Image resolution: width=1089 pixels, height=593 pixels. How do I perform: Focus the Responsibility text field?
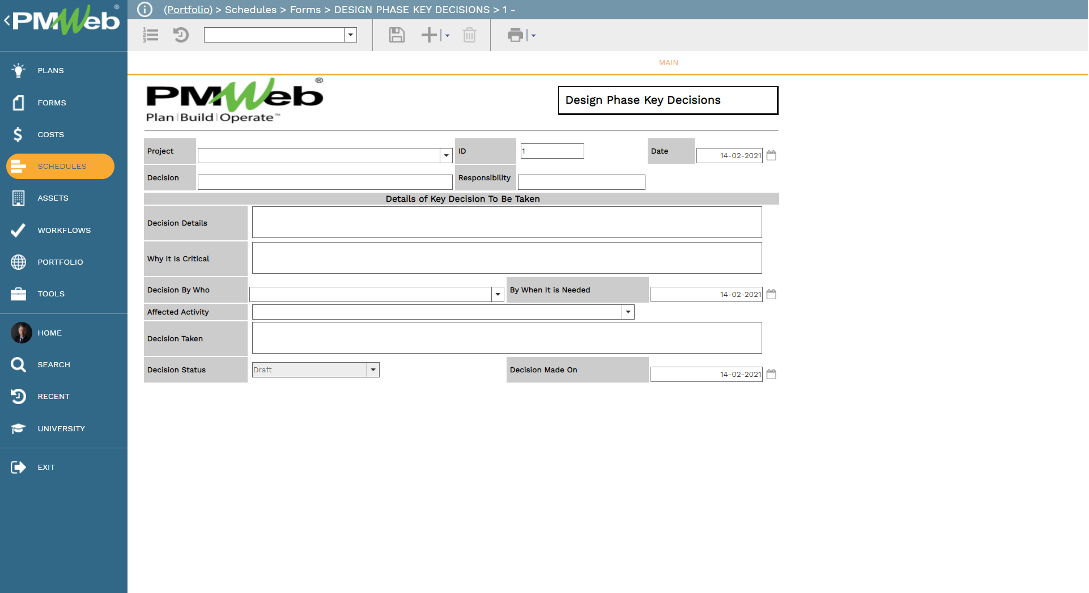pyautogui.click(x=582, y=182)
